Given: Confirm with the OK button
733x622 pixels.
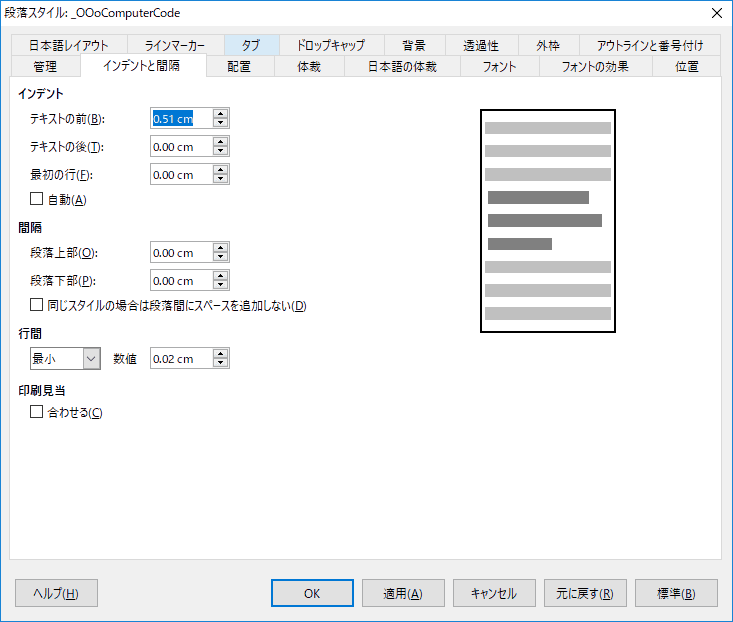Looking at the screenshot, I should pos(312,593).
